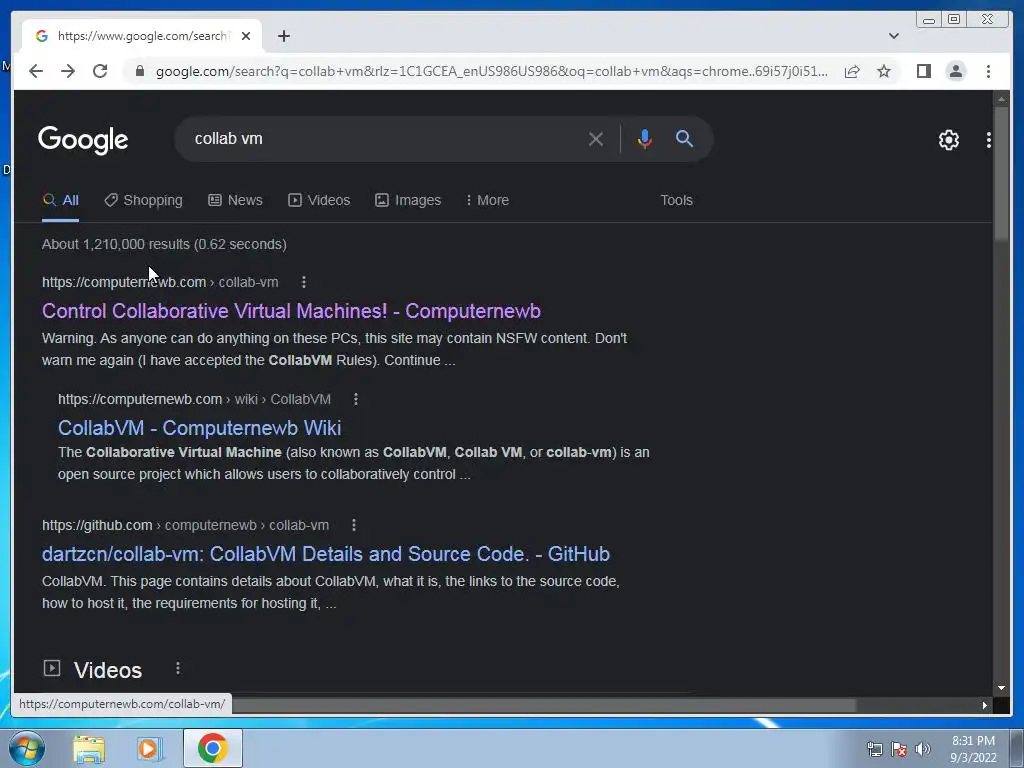Submit search with the magnifying glass
Viewport: 1024px width, 768px height.
click(x=684, y=138)
